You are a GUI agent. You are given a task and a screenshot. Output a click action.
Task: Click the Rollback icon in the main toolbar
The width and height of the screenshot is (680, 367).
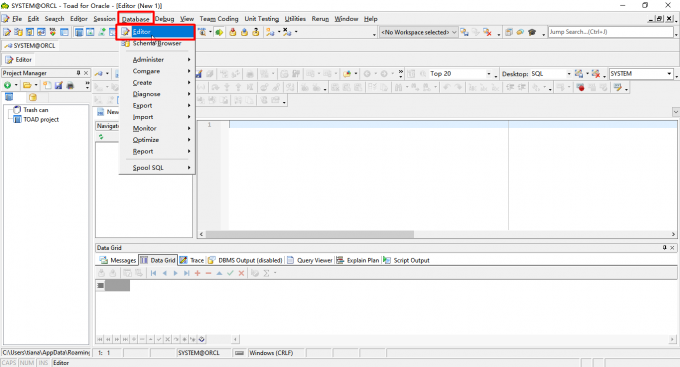[x=244, y=32]
